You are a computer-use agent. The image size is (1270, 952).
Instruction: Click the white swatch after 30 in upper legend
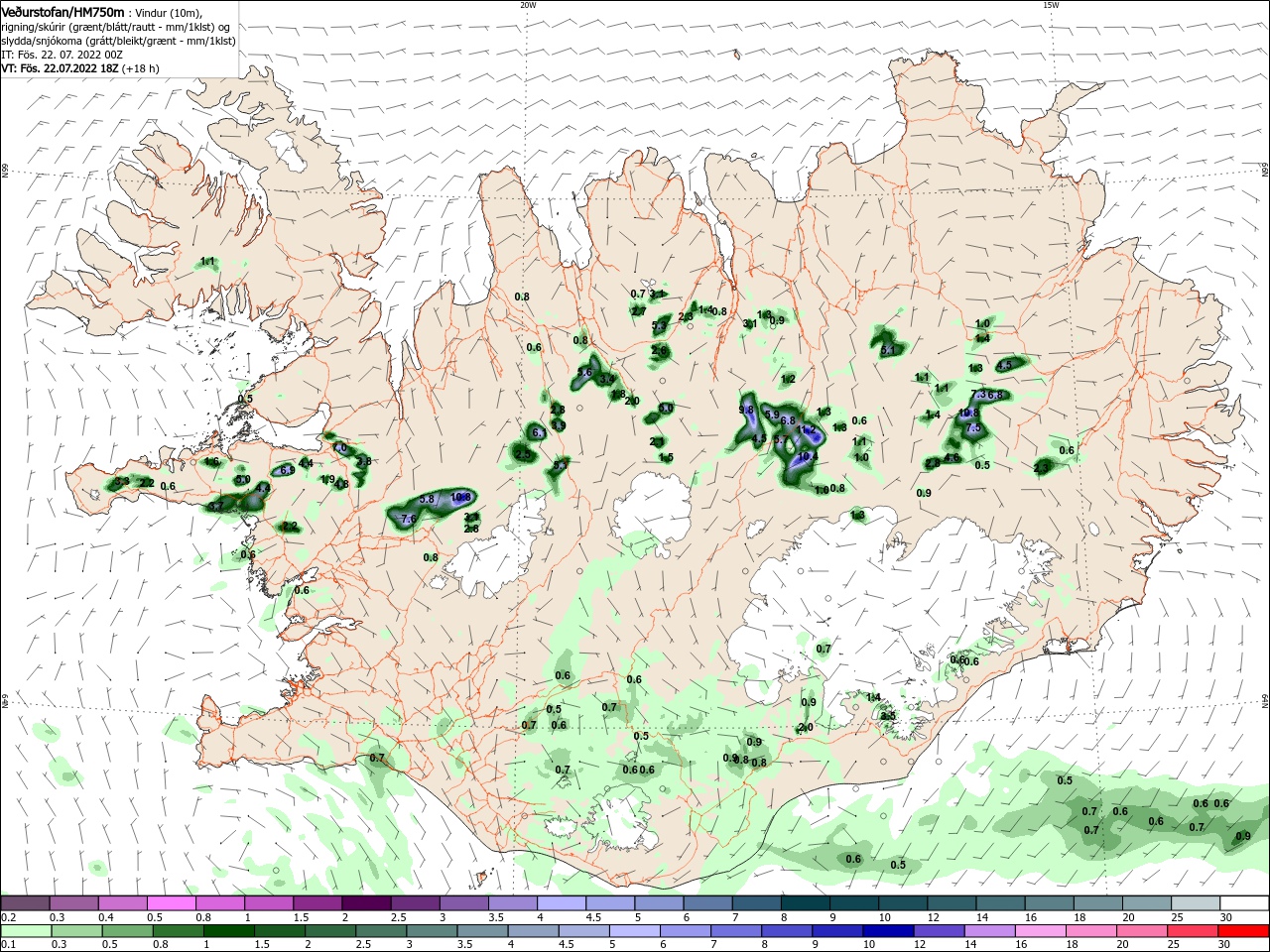click(1244, 902)
